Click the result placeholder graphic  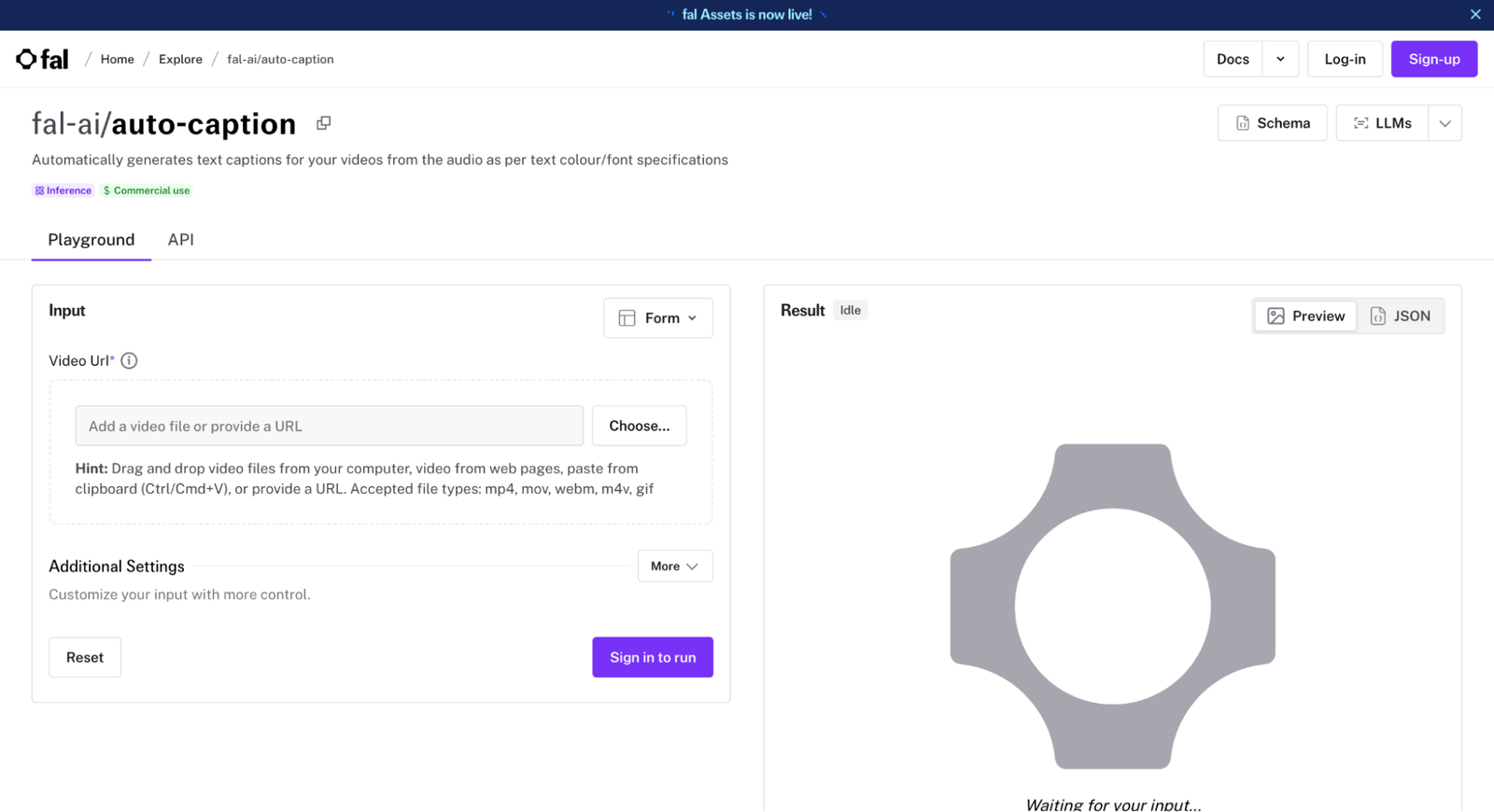[1112, 607]
